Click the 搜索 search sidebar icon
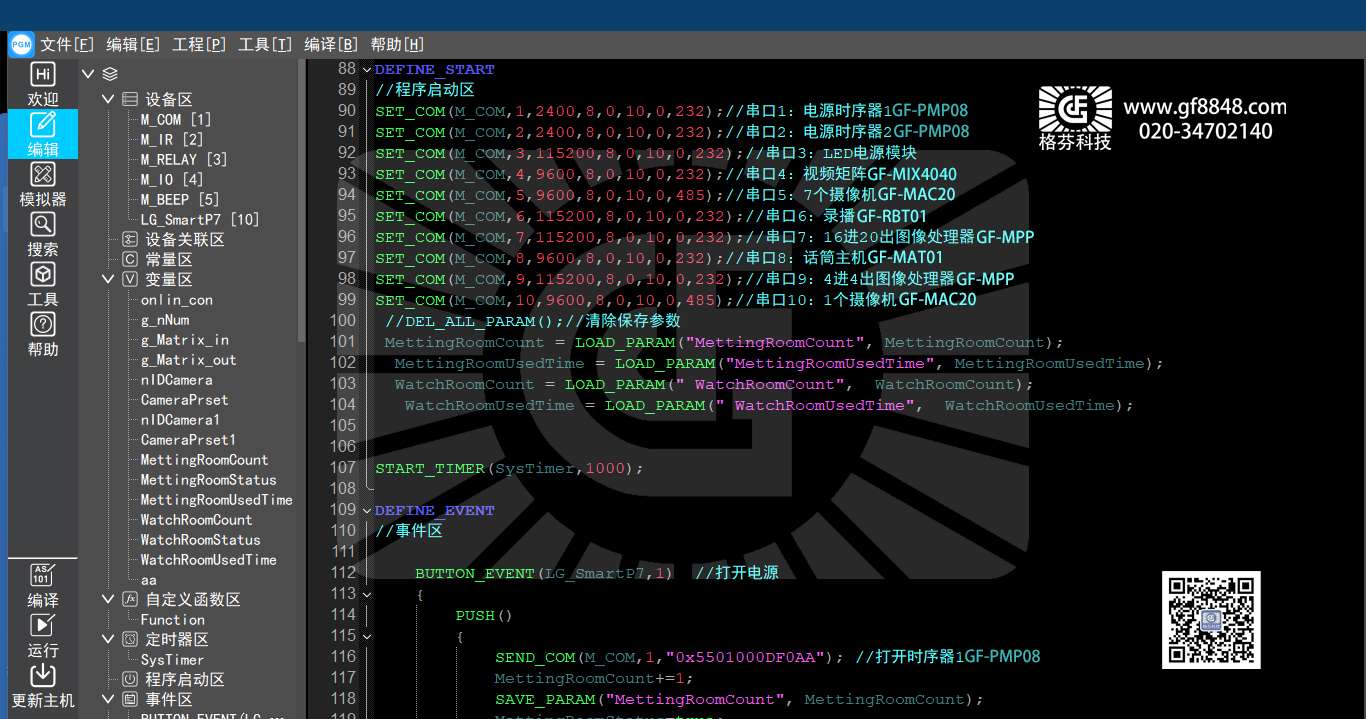This screenshot has height=719, width=1366. click(42, 234)
